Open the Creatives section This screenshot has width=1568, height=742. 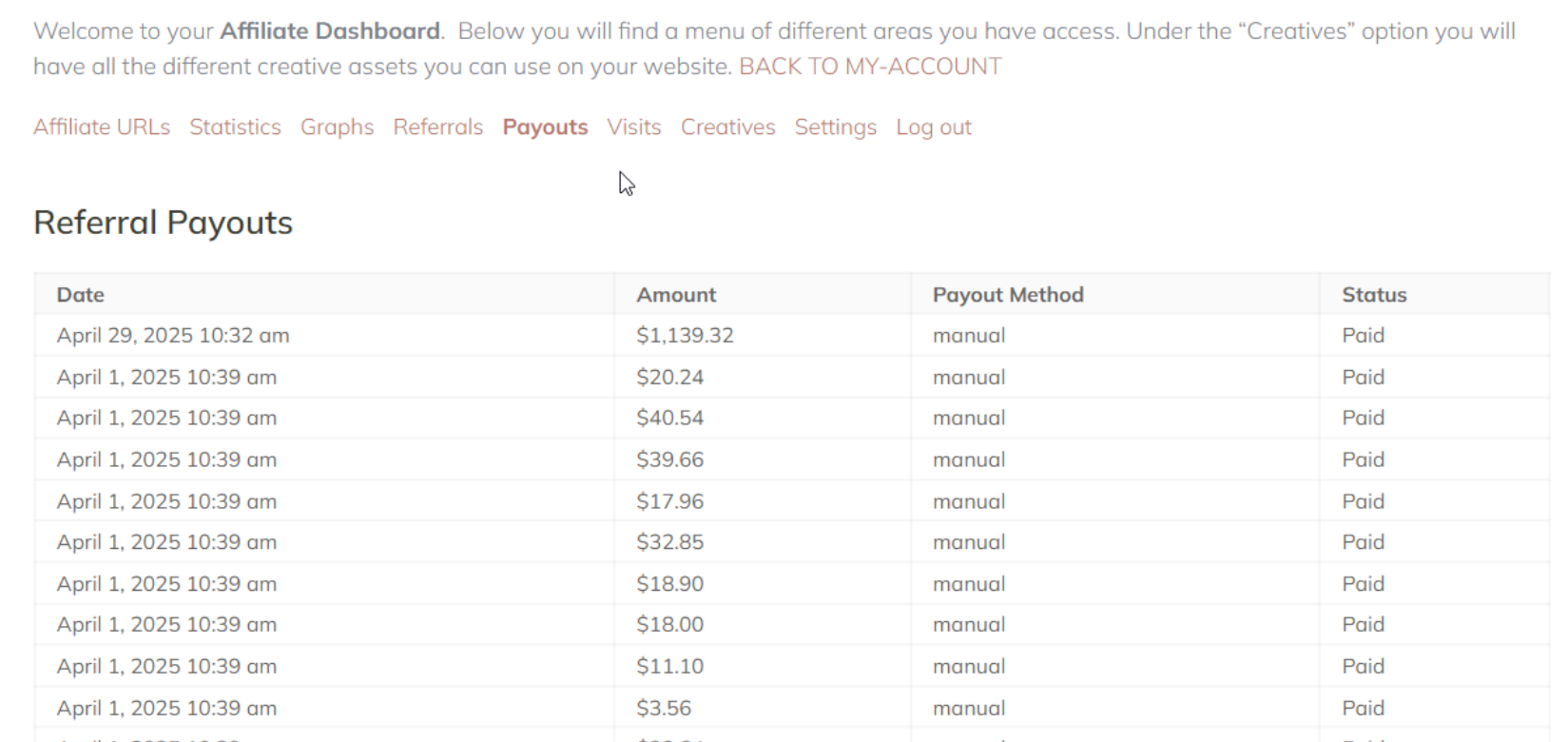(x=727, y=127)
